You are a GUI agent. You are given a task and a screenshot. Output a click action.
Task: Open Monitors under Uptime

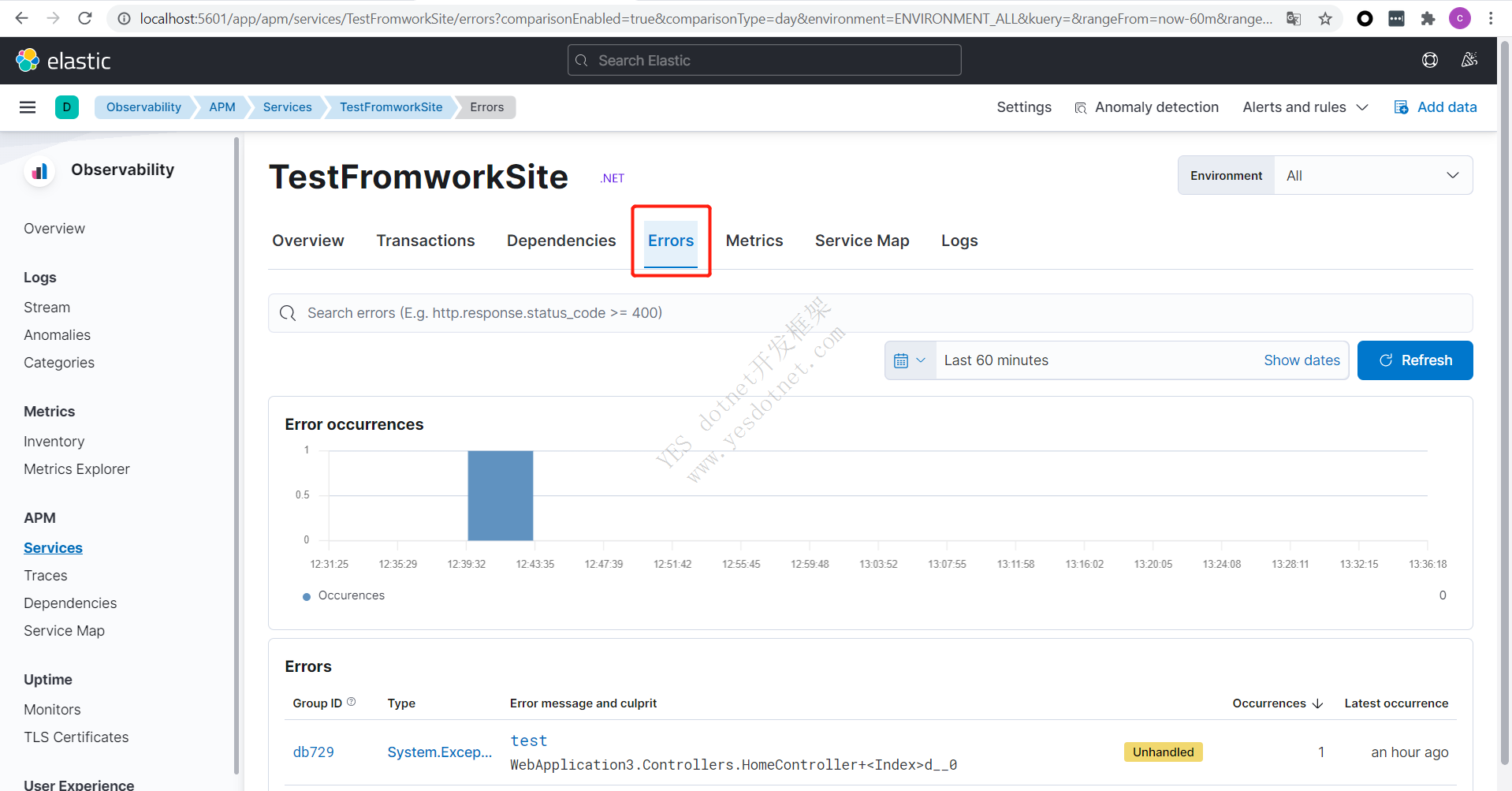coord(52,710)
